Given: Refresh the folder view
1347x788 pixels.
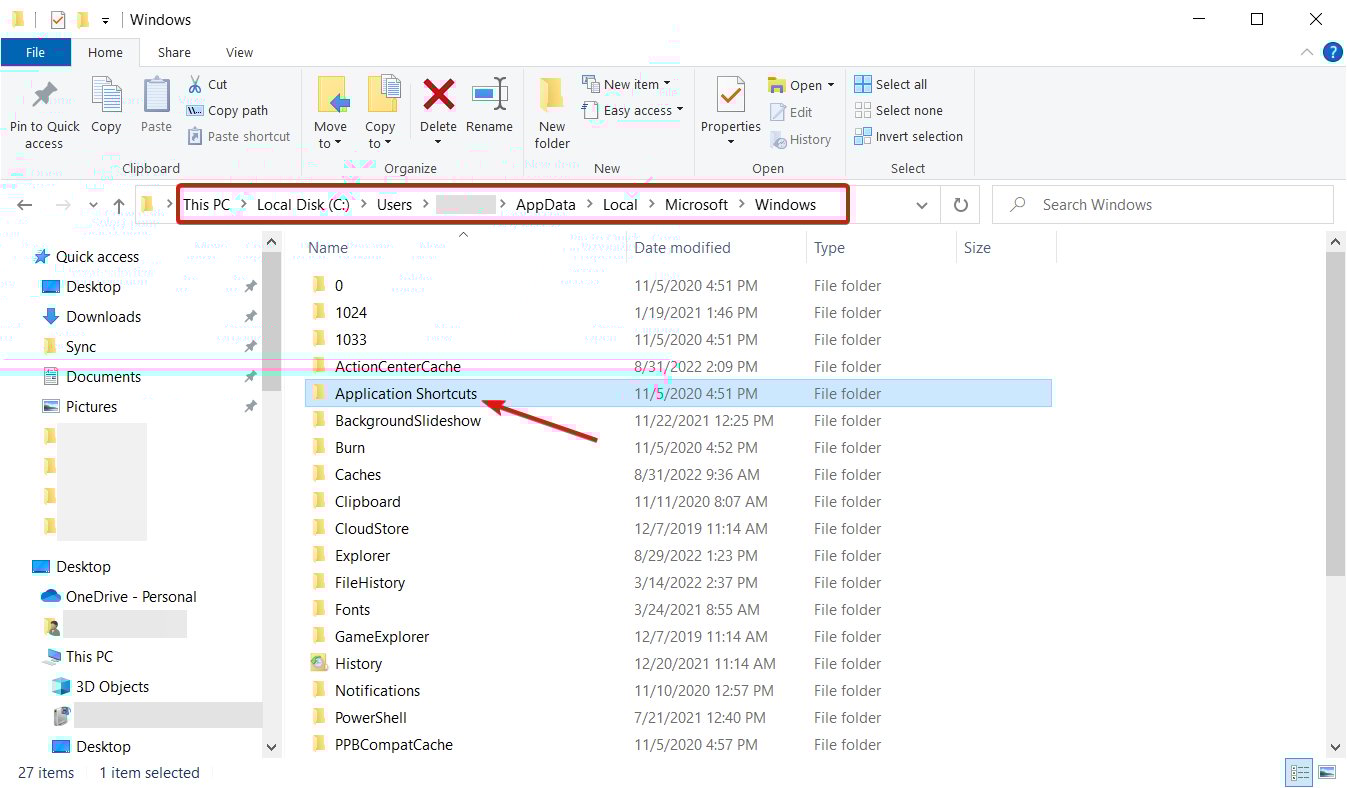Looking at the screenshot, I should (x=960, y=205).
